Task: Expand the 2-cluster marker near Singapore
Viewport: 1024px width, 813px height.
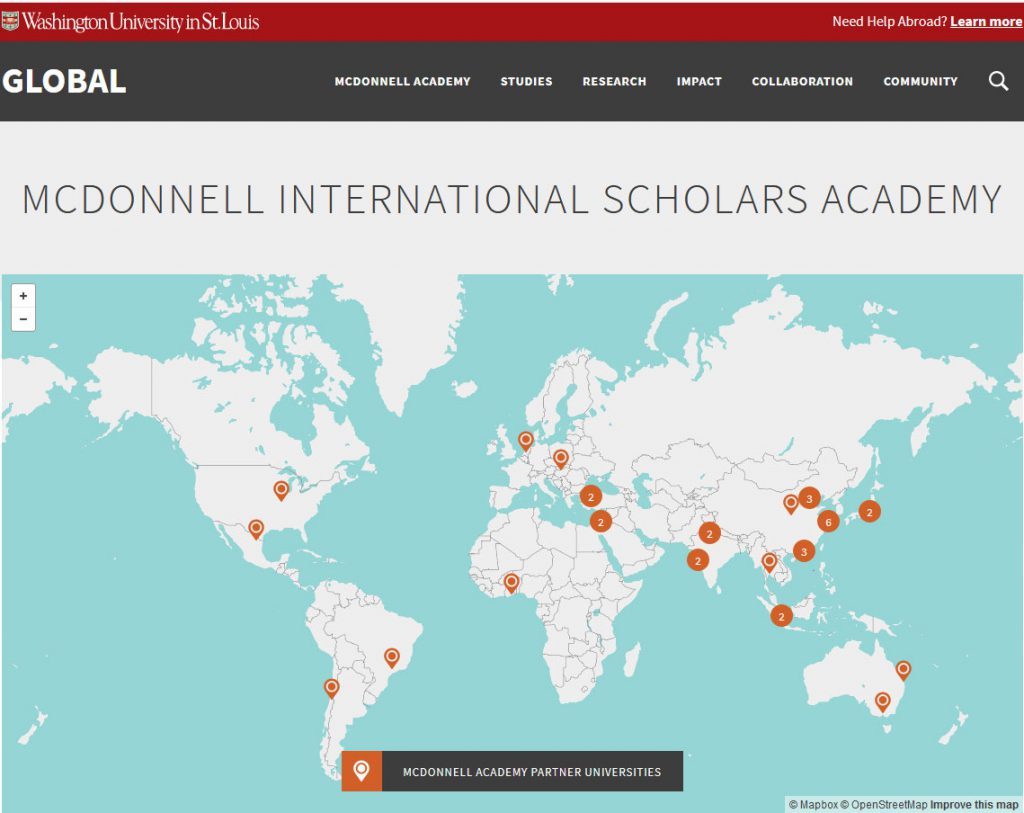Action: coord(781,616)
